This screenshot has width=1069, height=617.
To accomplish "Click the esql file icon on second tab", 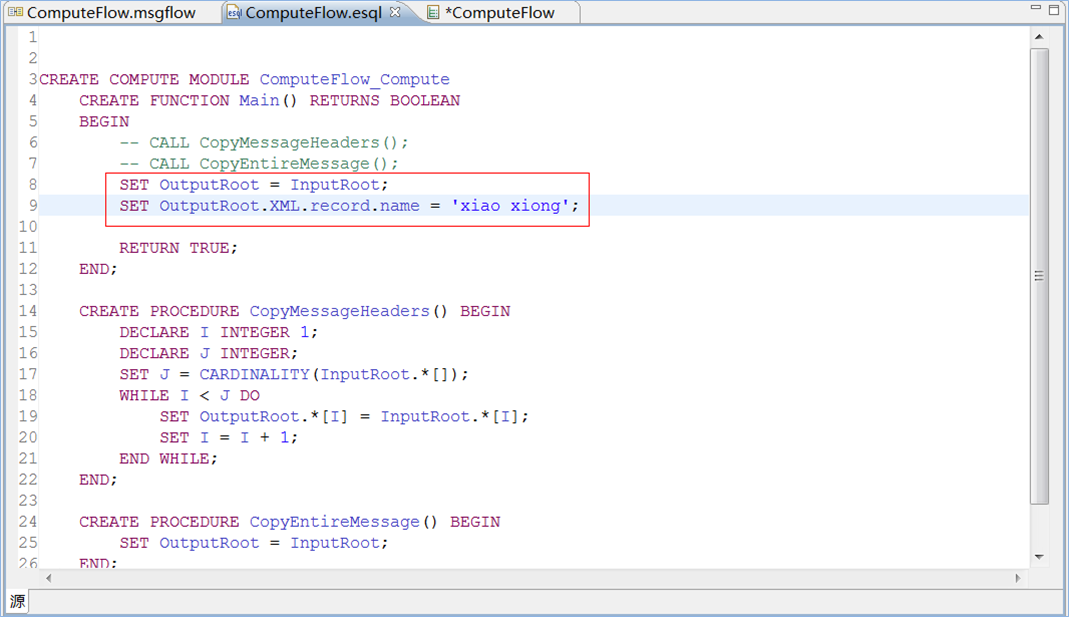I will coord(234,12).
